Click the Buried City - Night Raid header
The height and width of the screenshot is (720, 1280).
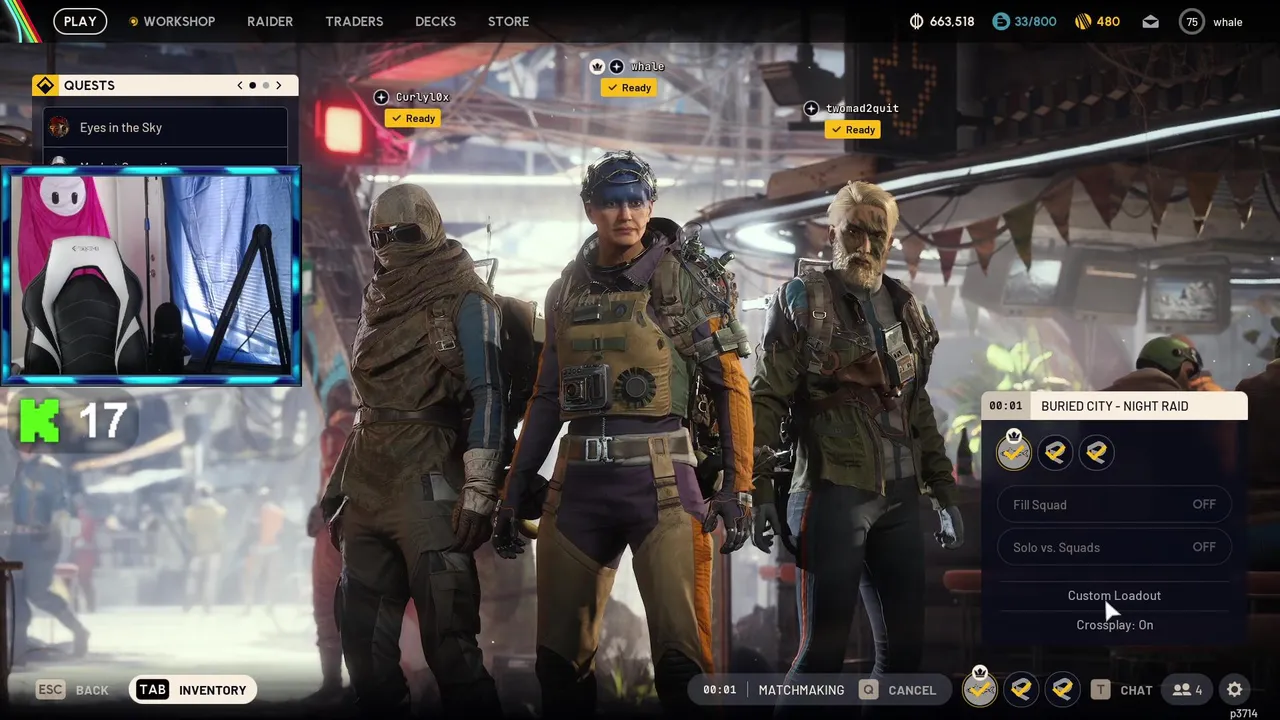pyautogui.click(x=1114, y=406)
